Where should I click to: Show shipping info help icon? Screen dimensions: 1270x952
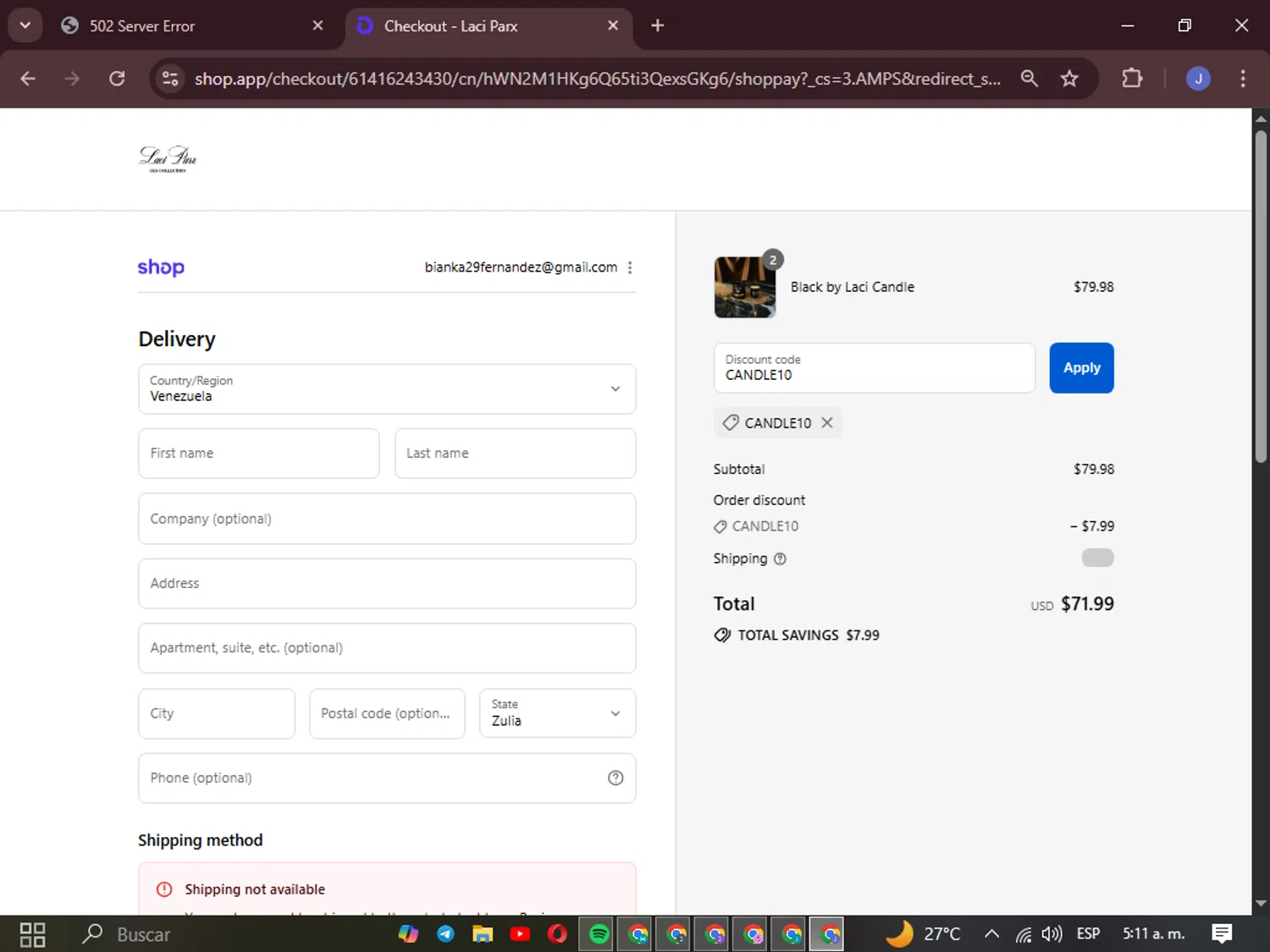pyautogui.click(x=781, y=559)
